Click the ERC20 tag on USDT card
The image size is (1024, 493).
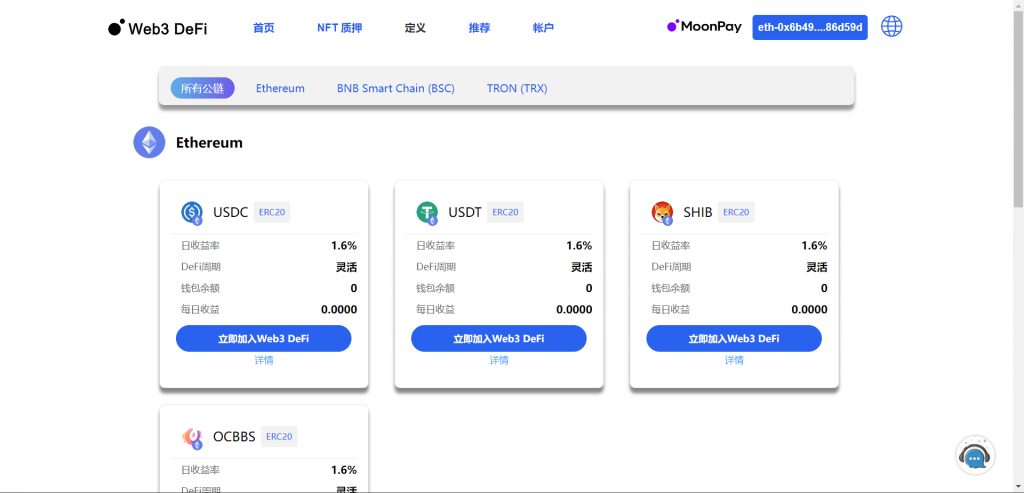pos(505,212)
